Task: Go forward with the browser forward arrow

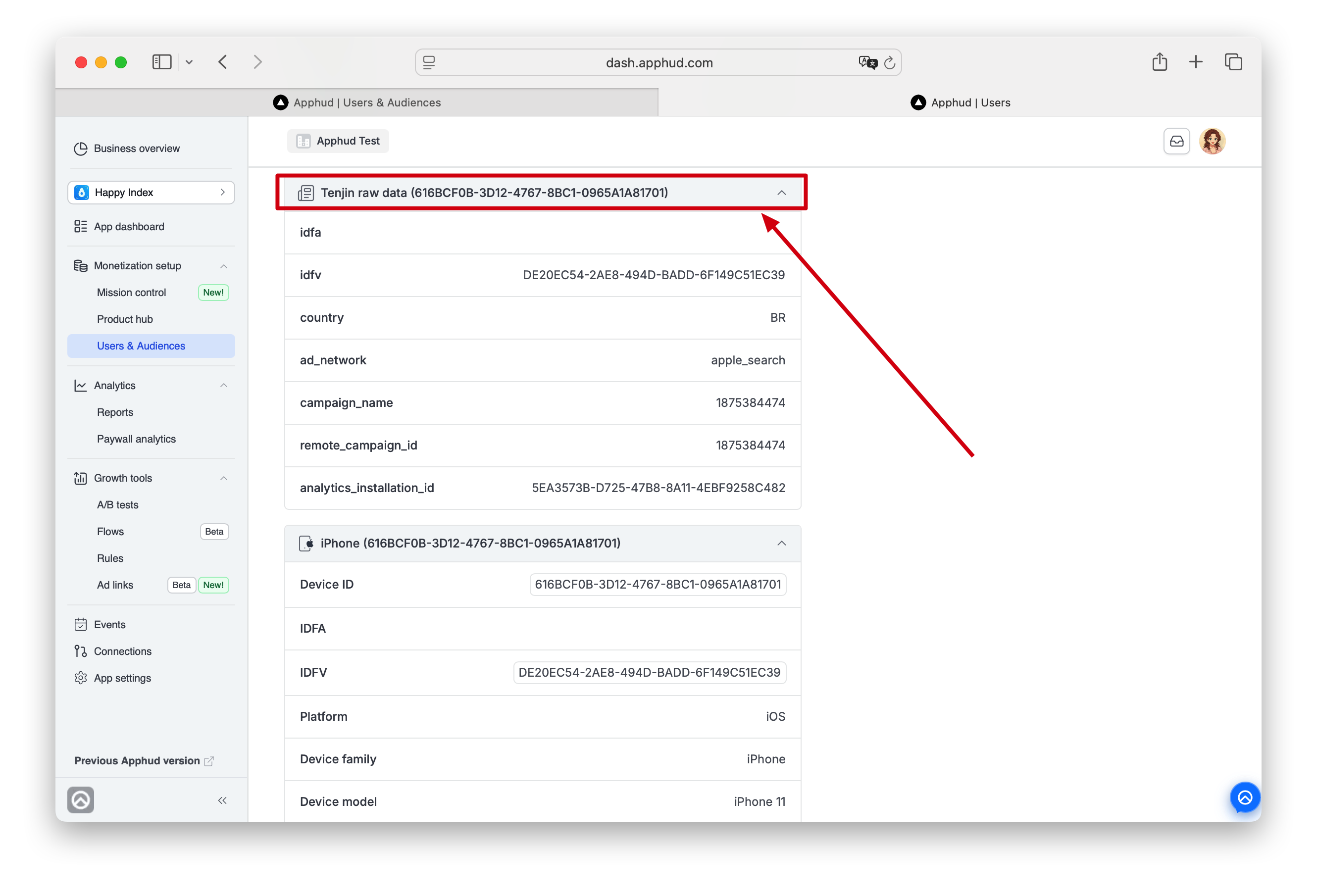Action: 258,62
